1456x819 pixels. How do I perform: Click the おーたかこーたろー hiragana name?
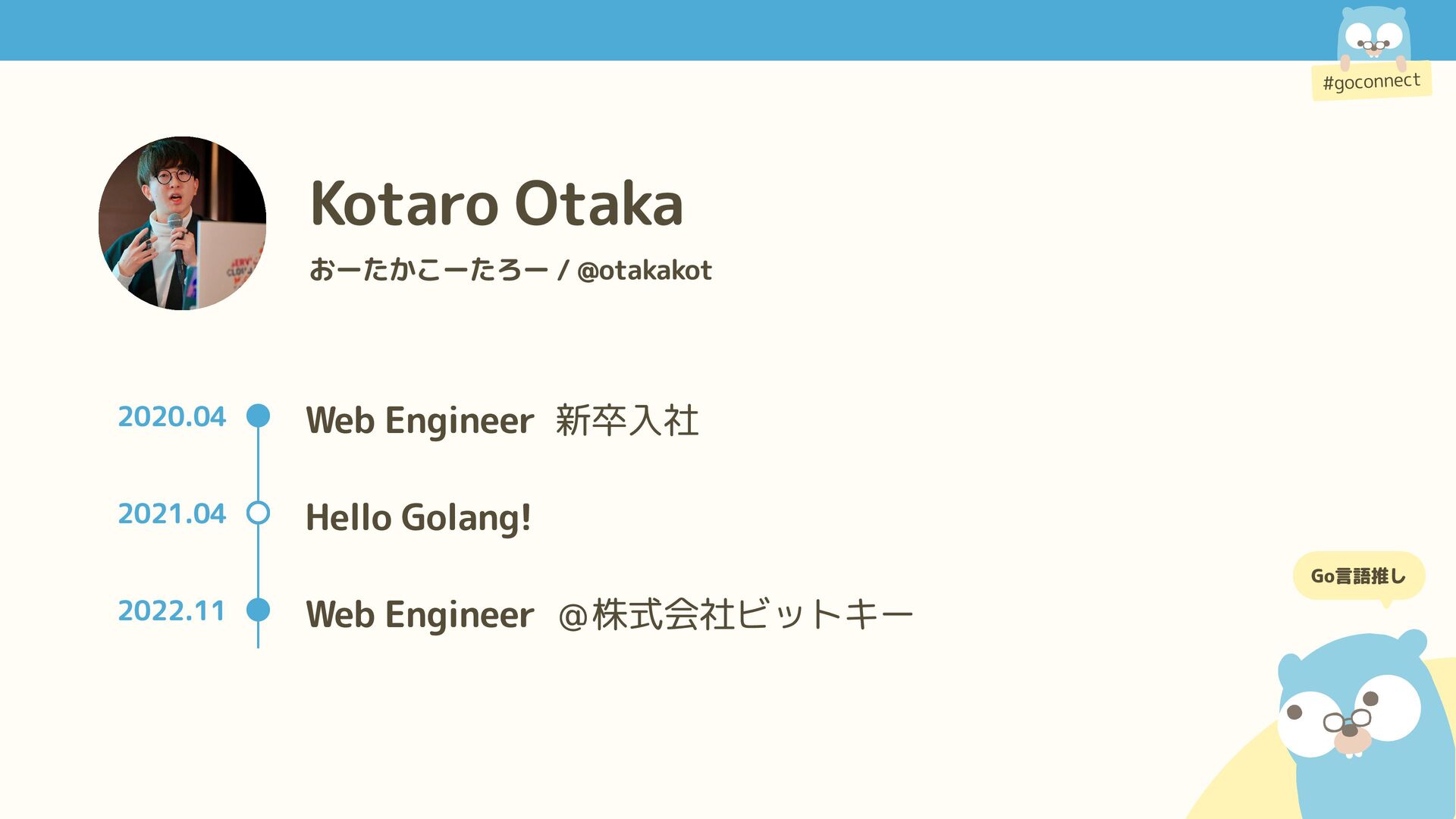pos(428,270)
